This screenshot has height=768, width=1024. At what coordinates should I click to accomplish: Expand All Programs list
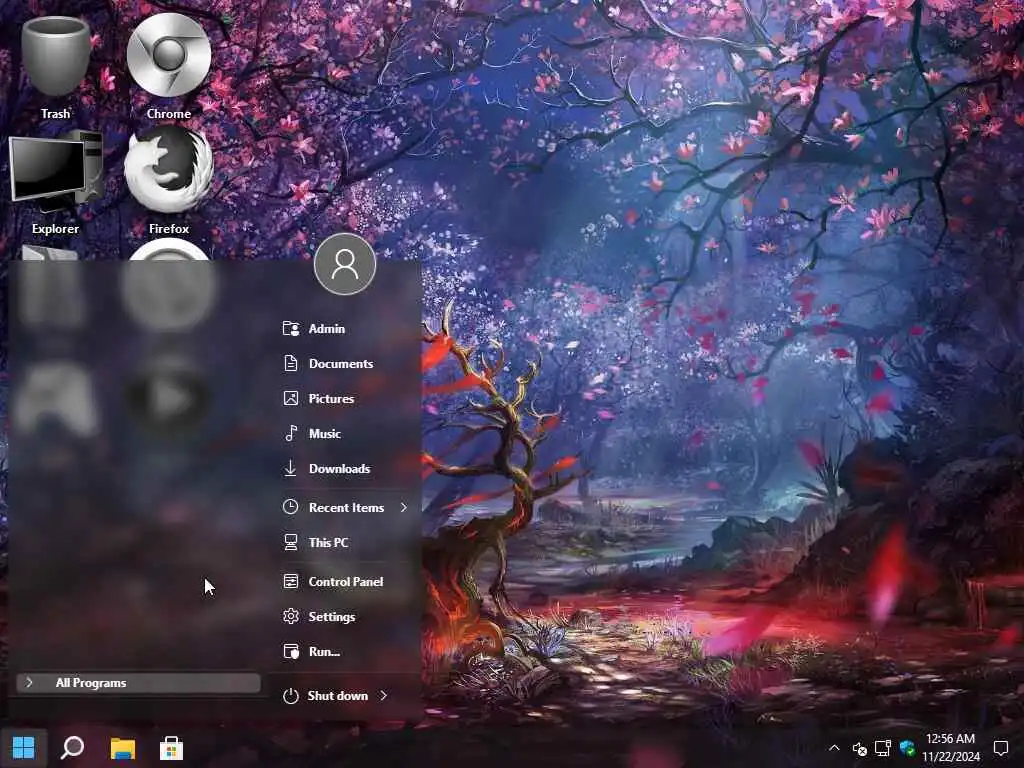point(138,683)
